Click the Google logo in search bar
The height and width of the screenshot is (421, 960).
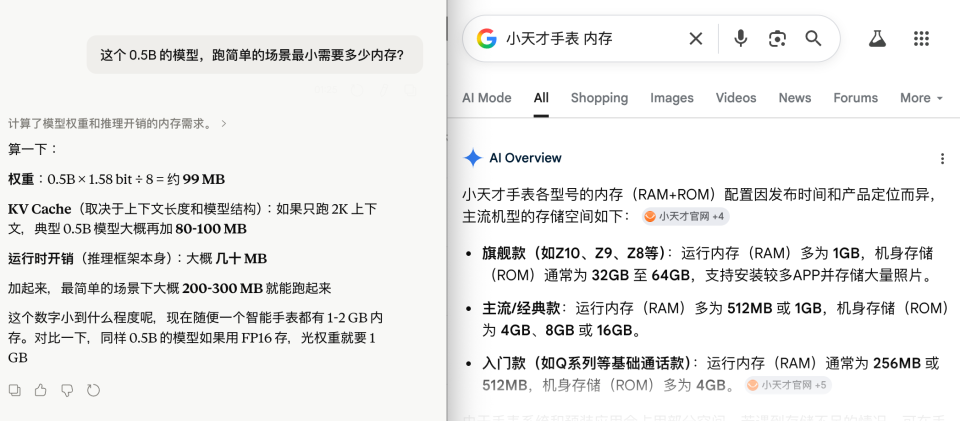click(x=486, y=39)
